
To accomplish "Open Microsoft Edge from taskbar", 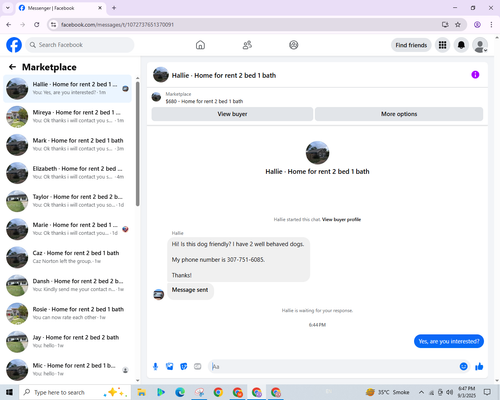I will click(180, 392).
